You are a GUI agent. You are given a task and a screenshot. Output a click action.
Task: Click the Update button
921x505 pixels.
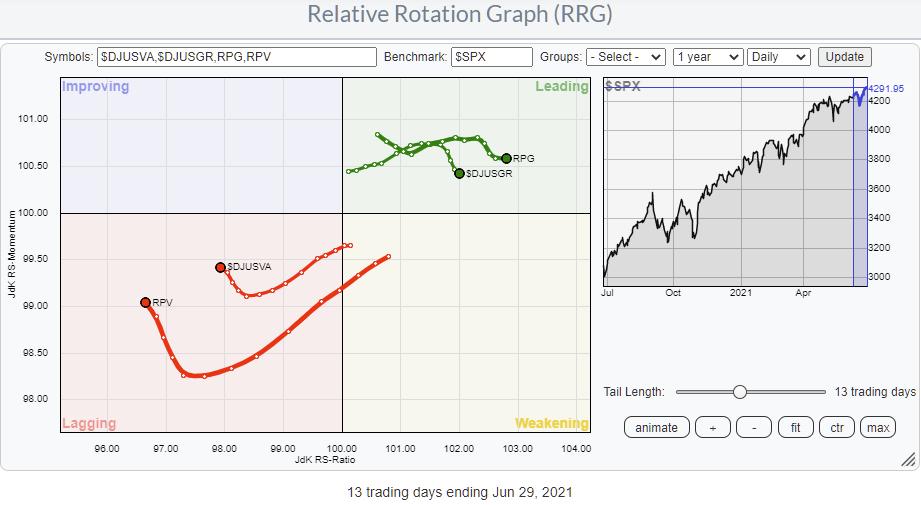[x=844, y=57]
